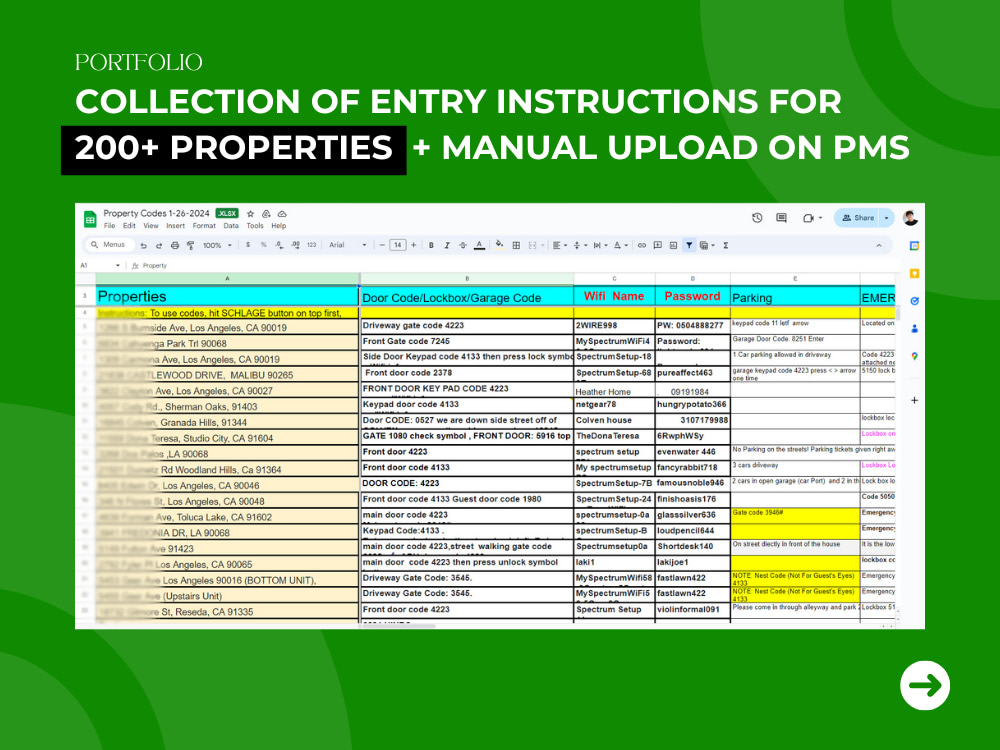
Task: Click the Insert chart icon
Action: tap(673, 245)
